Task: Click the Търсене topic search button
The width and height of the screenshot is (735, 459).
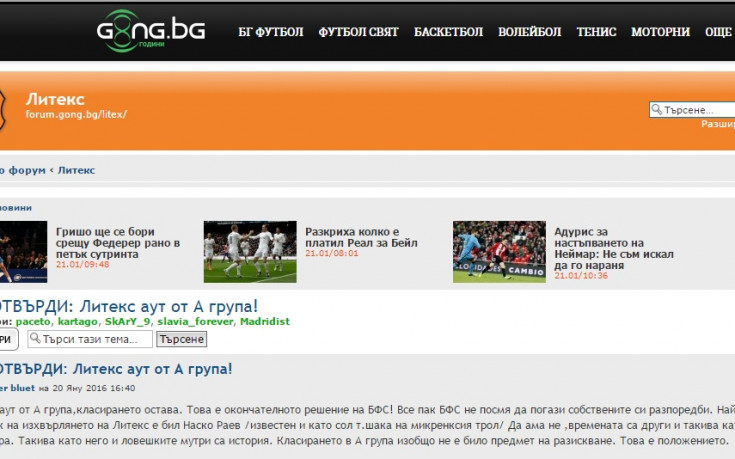Action: click(181, 339)
